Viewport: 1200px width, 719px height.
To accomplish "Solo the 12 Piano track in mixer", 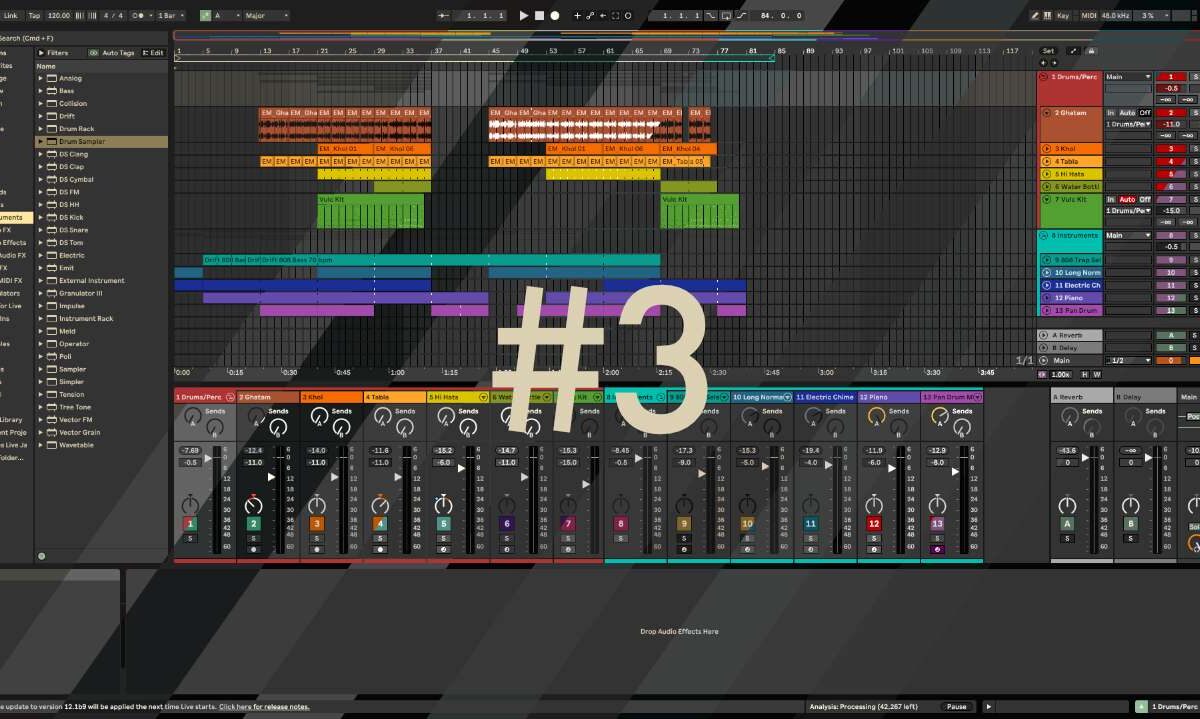I will coord(874,538).
